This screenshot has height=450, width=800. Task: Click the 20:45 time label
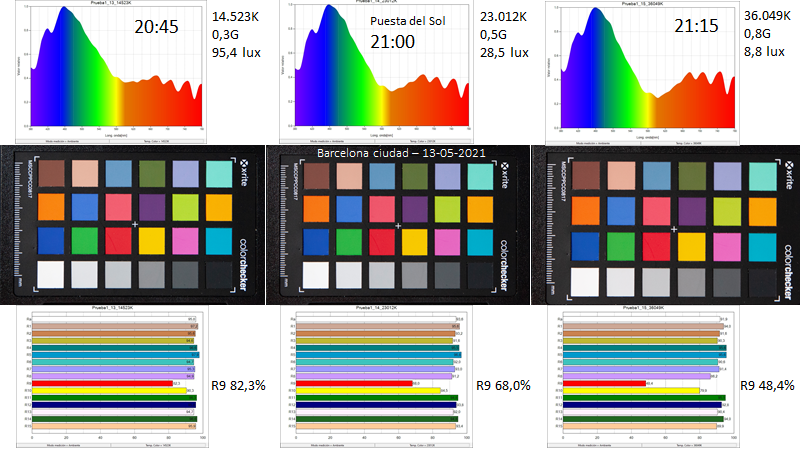pos(156,27)
